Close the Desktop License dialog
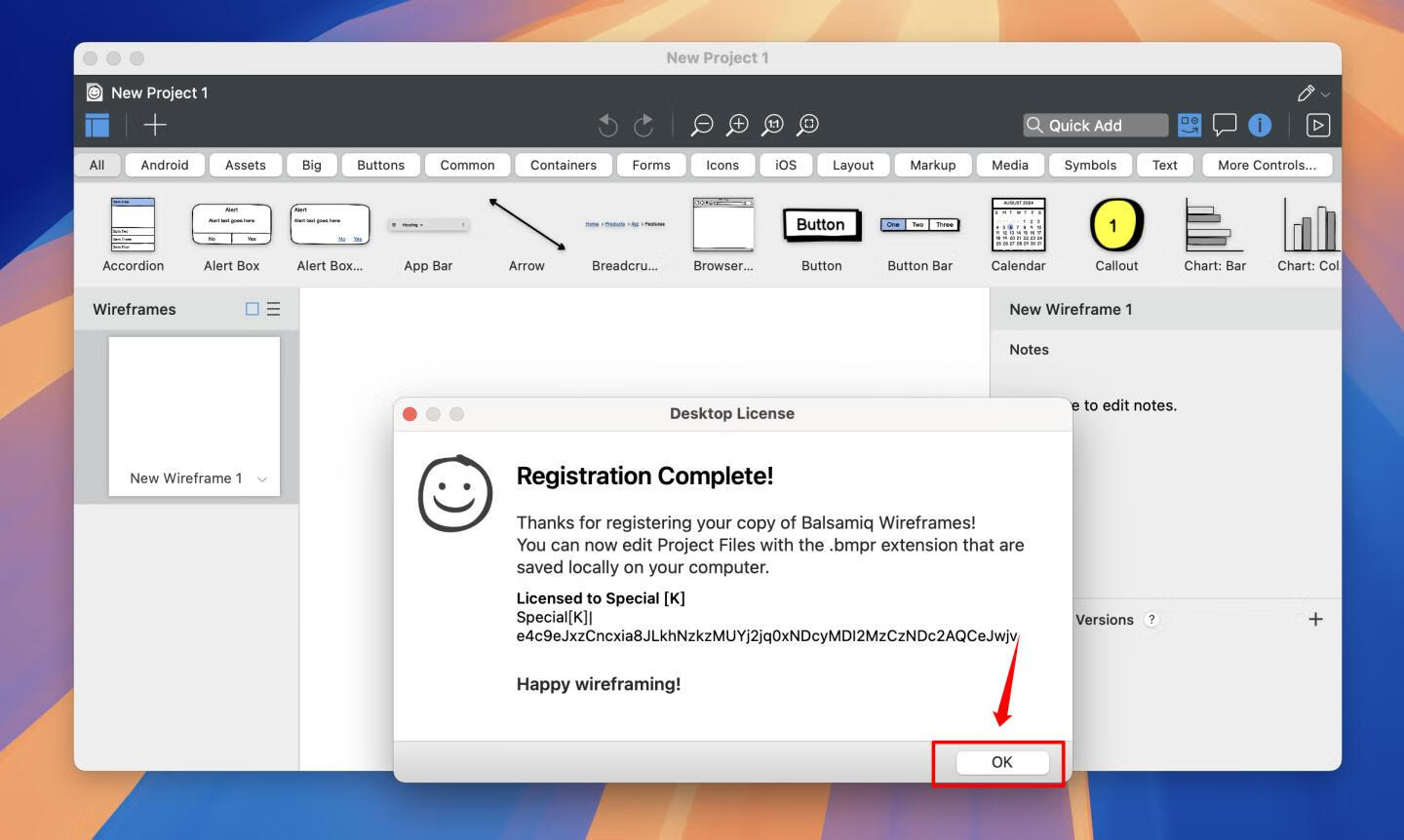The height and width of the screenshot is (840, 1404). (409, 414)
